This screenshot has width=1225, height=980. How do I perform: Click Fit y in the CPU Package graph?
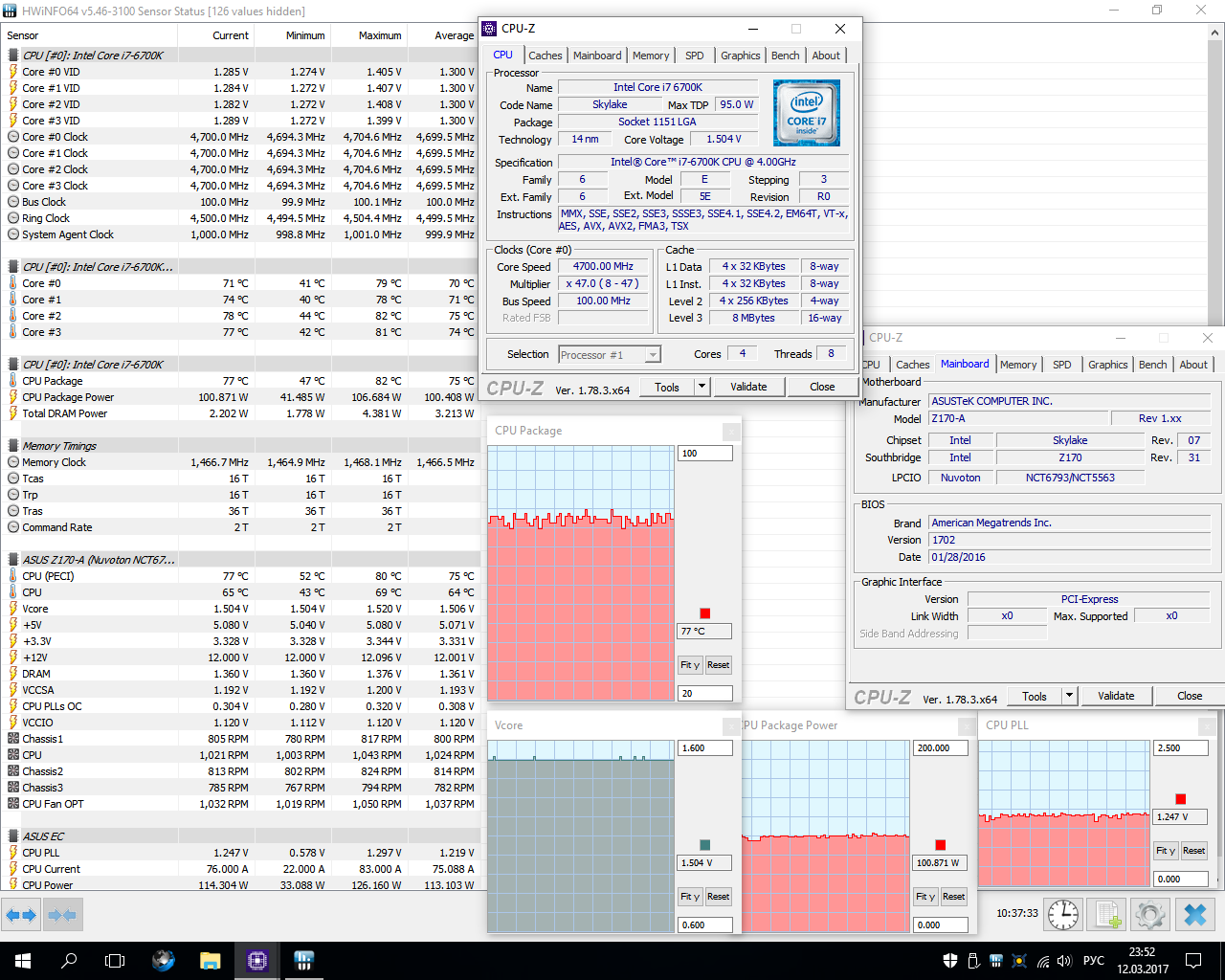(x=690, y=665)
